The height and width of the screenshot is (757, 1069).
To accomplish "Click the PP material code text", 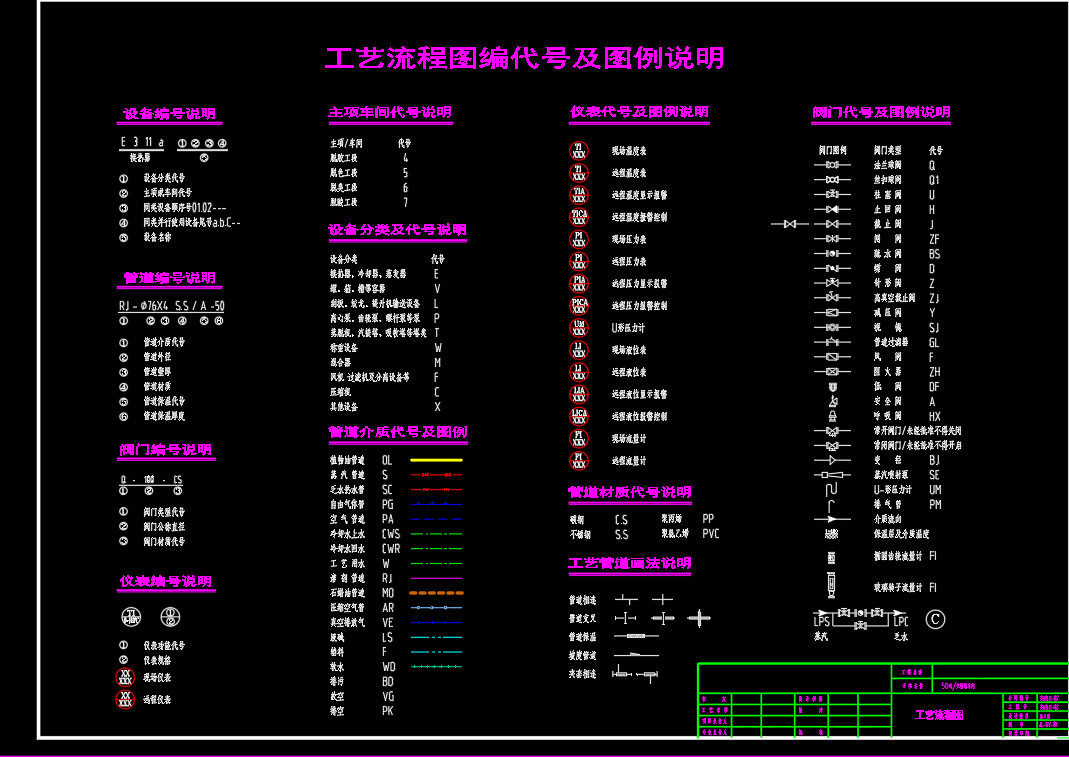I will (708, 519).
